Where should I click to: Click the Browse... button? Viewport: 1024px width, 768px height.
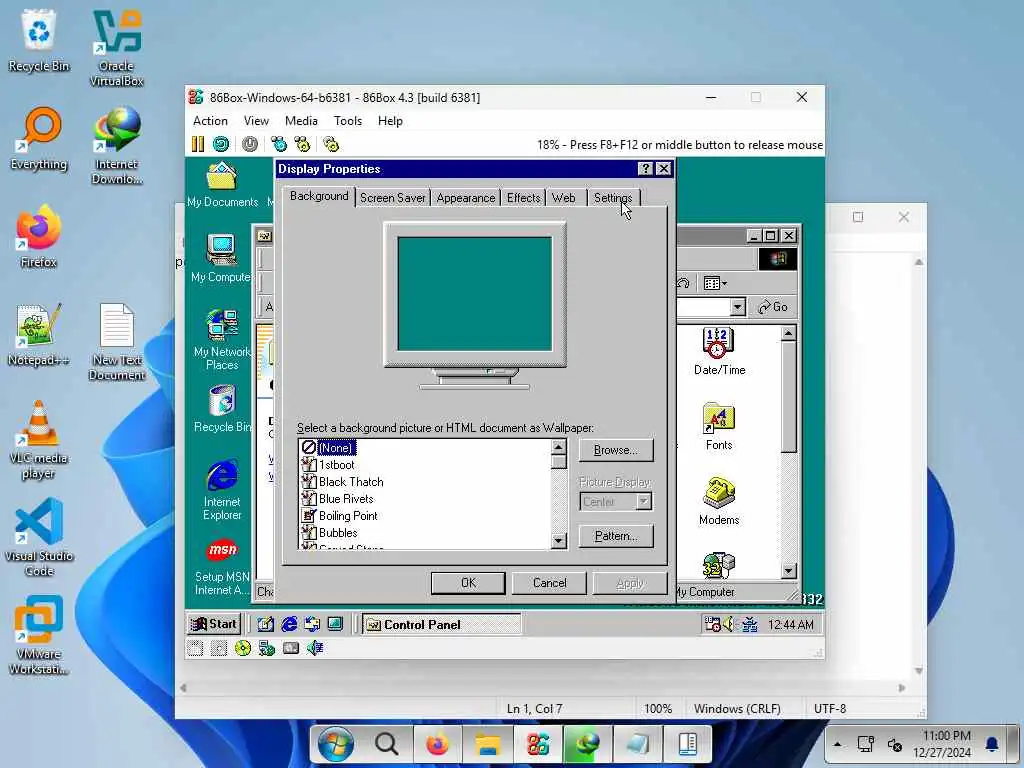click(616, 450)
